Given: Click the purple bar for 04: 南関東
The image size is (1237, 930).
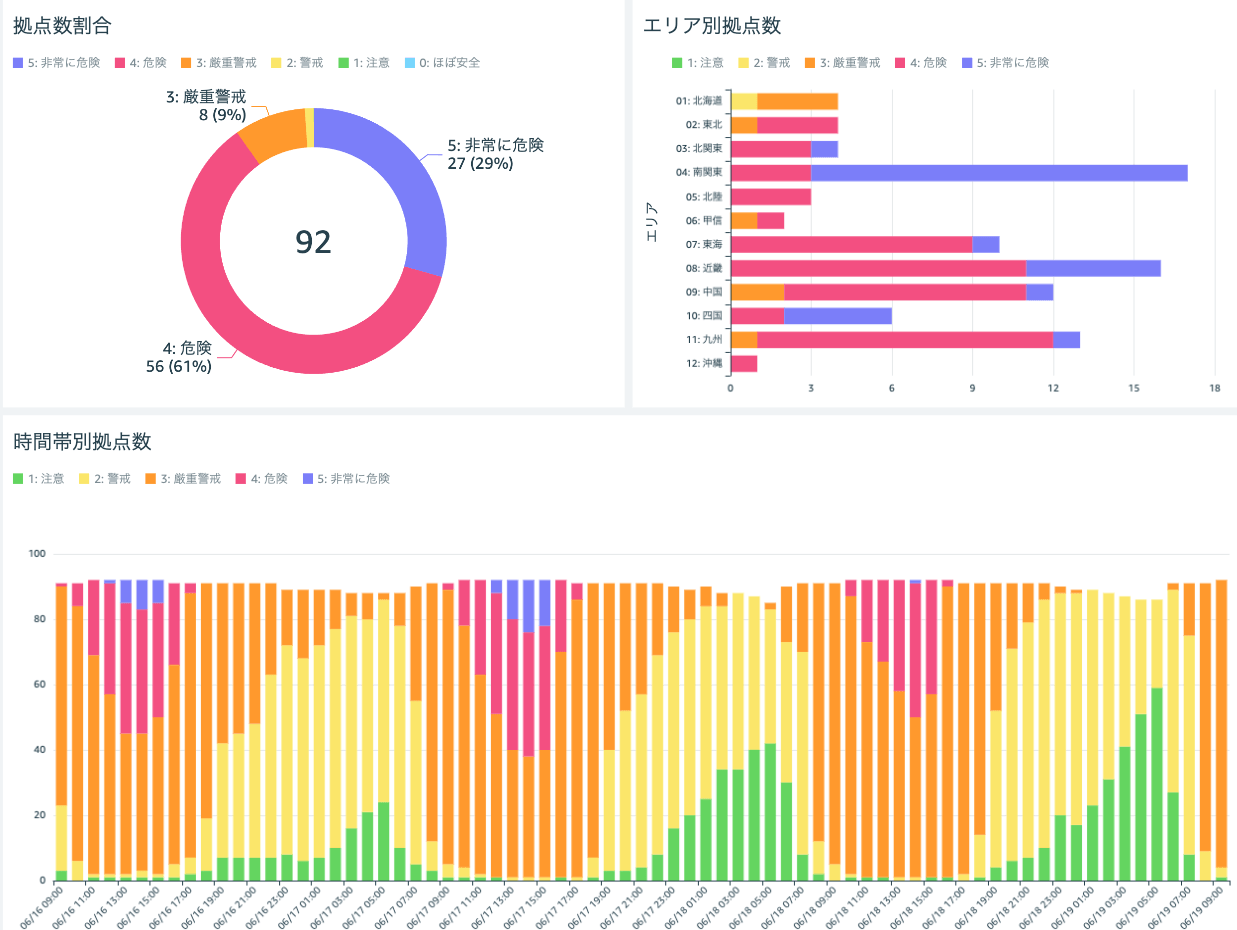Looking at the screenshot, I should pyautogui.click(x=998, y=173).
